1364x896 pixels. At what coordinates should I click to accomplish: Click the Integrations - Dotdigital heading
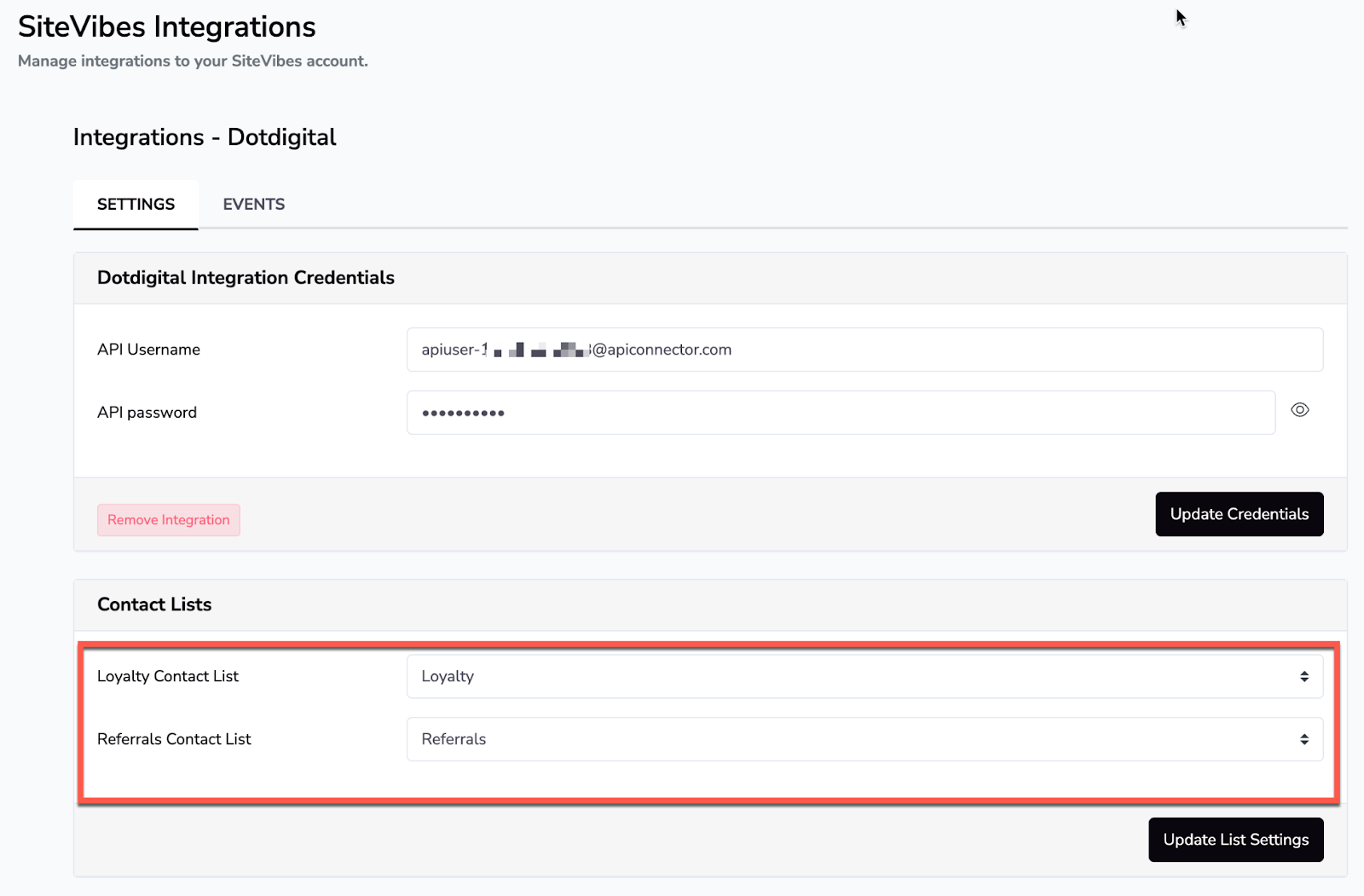point(205,137)
